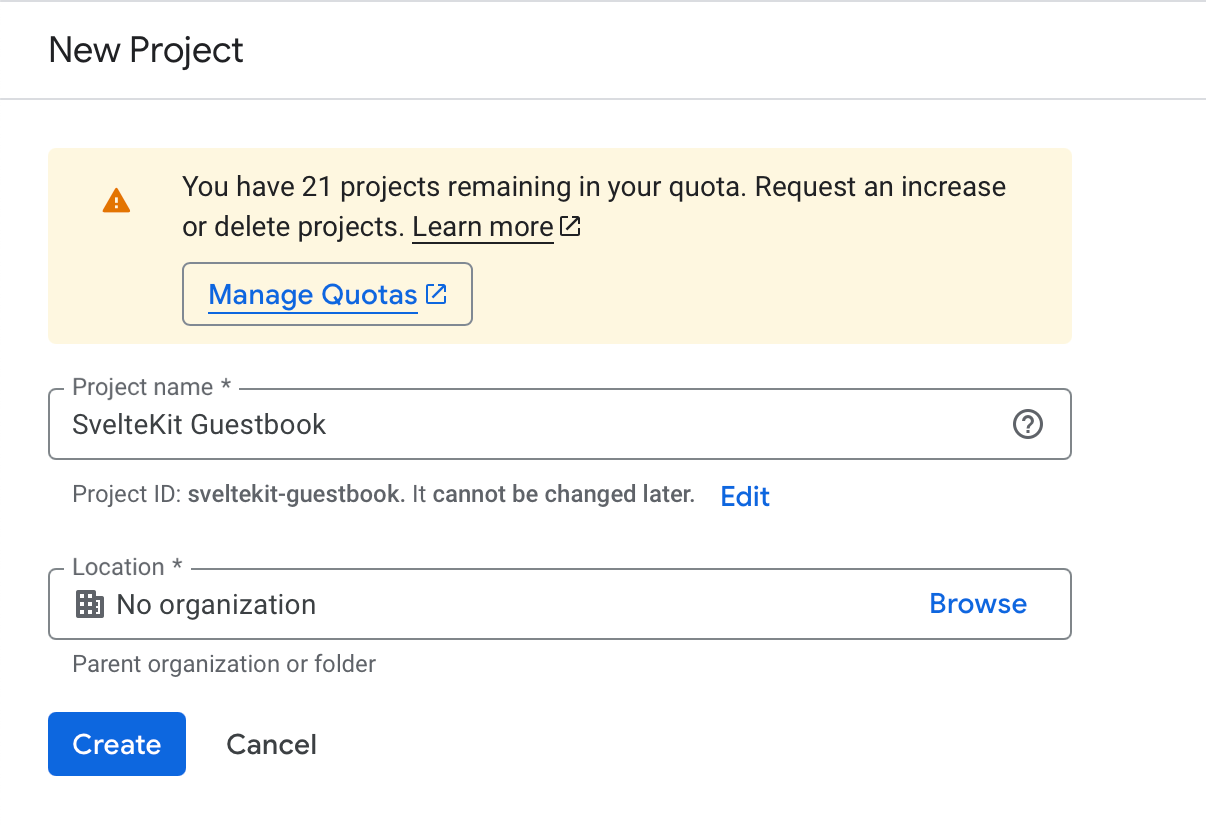Click the external-link icon beside Learn more
The height and width of the screenshot is (828, 1206).
pyautogui.click(x=570, y=226)
